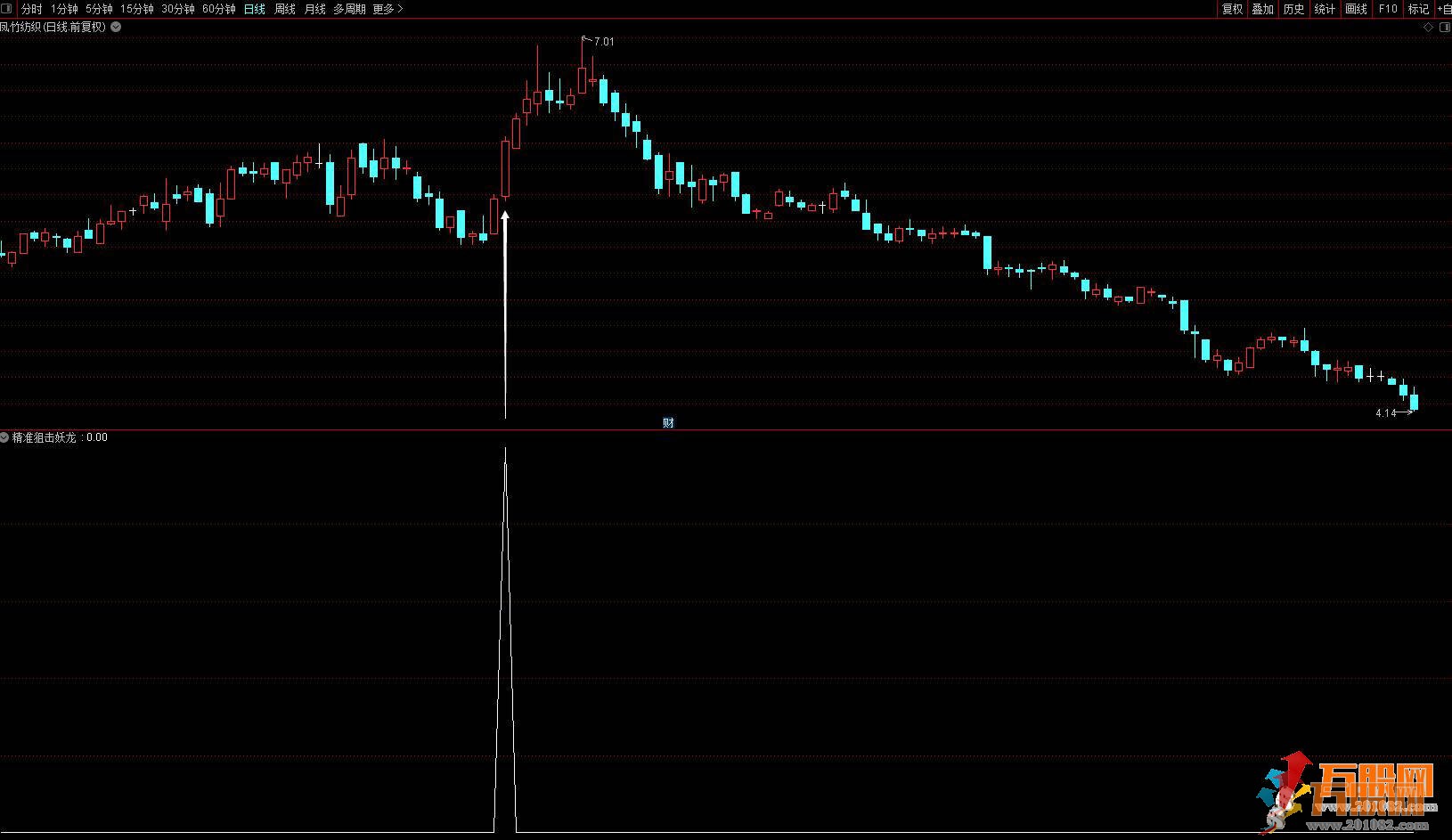
Task: Click the 精准狙击妖龙 : 0.00 indicator label
Action: 60,437
